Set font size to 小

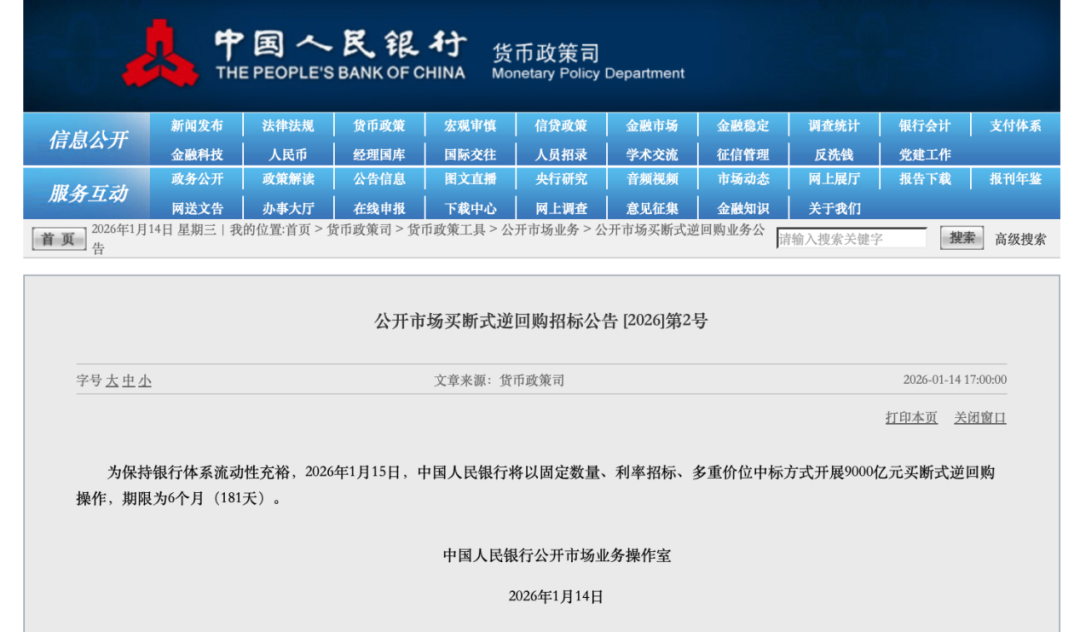tap(145, 381)
